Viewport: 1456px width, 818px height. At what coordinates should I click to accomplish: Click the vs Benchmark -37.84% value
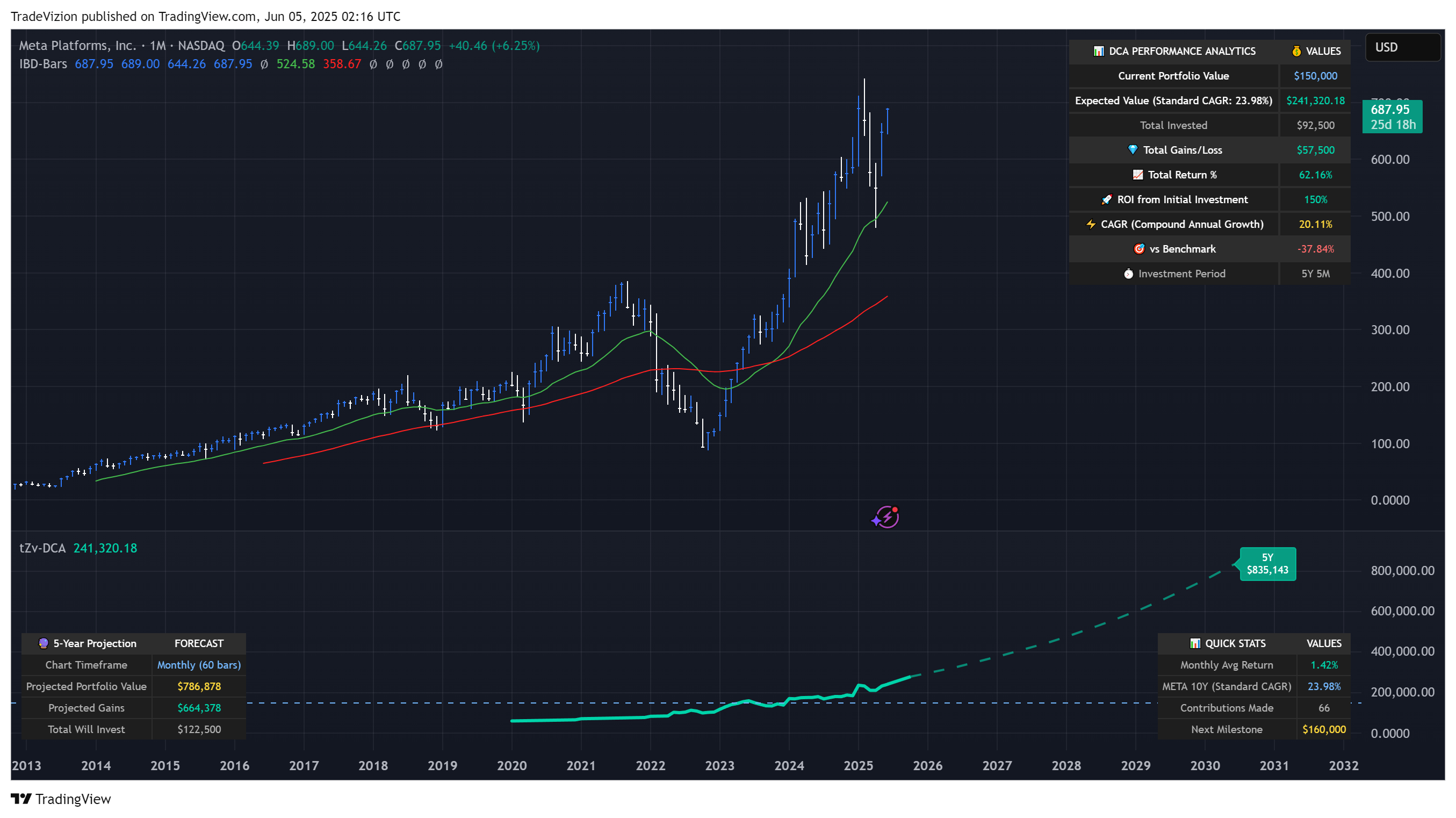pyautogui.click(x=1315, y=249)
